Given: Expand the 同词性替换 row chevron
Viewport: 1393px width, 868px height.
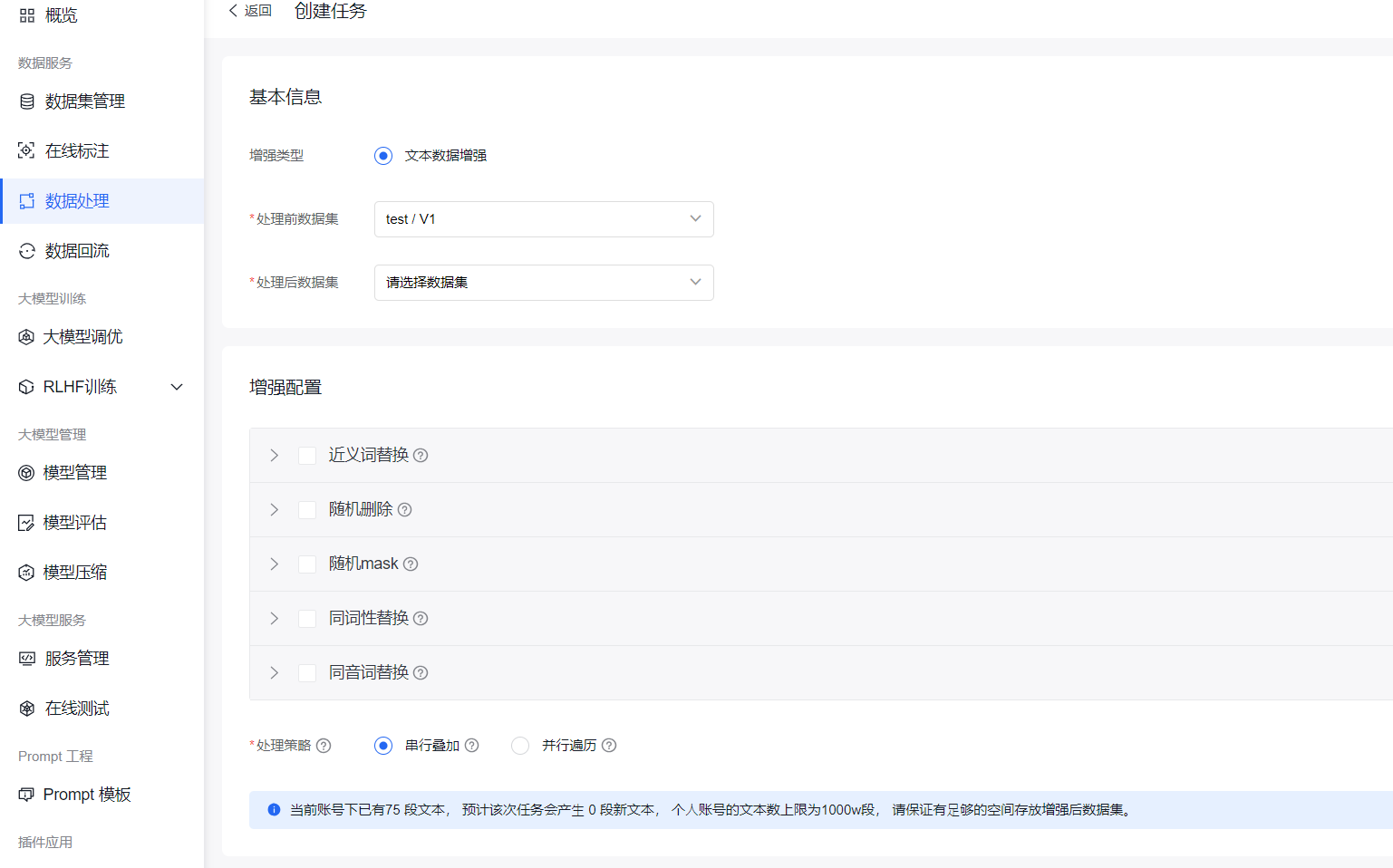Looking at the screenshot, I should pyautogui.click(x=274, y=619).
